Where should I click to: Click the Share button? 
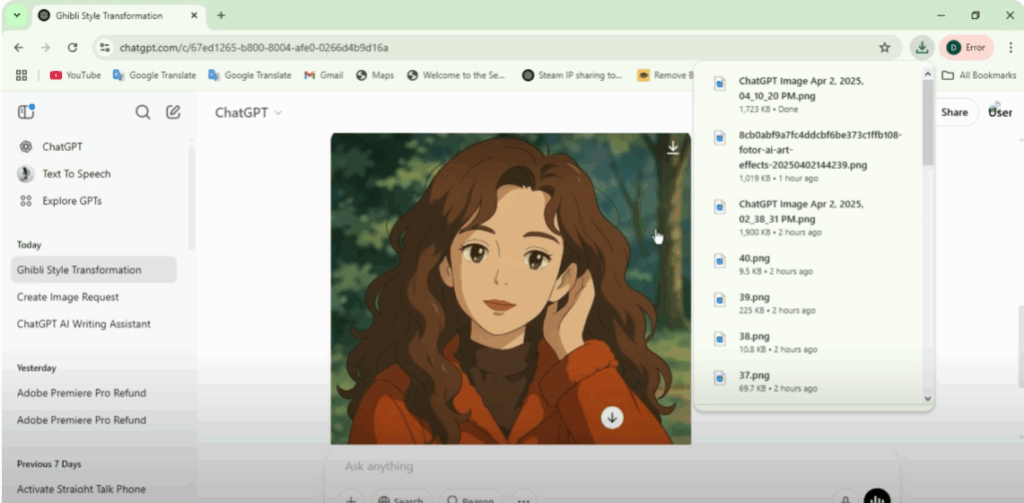pyautogui.click(x=953, y=112)
